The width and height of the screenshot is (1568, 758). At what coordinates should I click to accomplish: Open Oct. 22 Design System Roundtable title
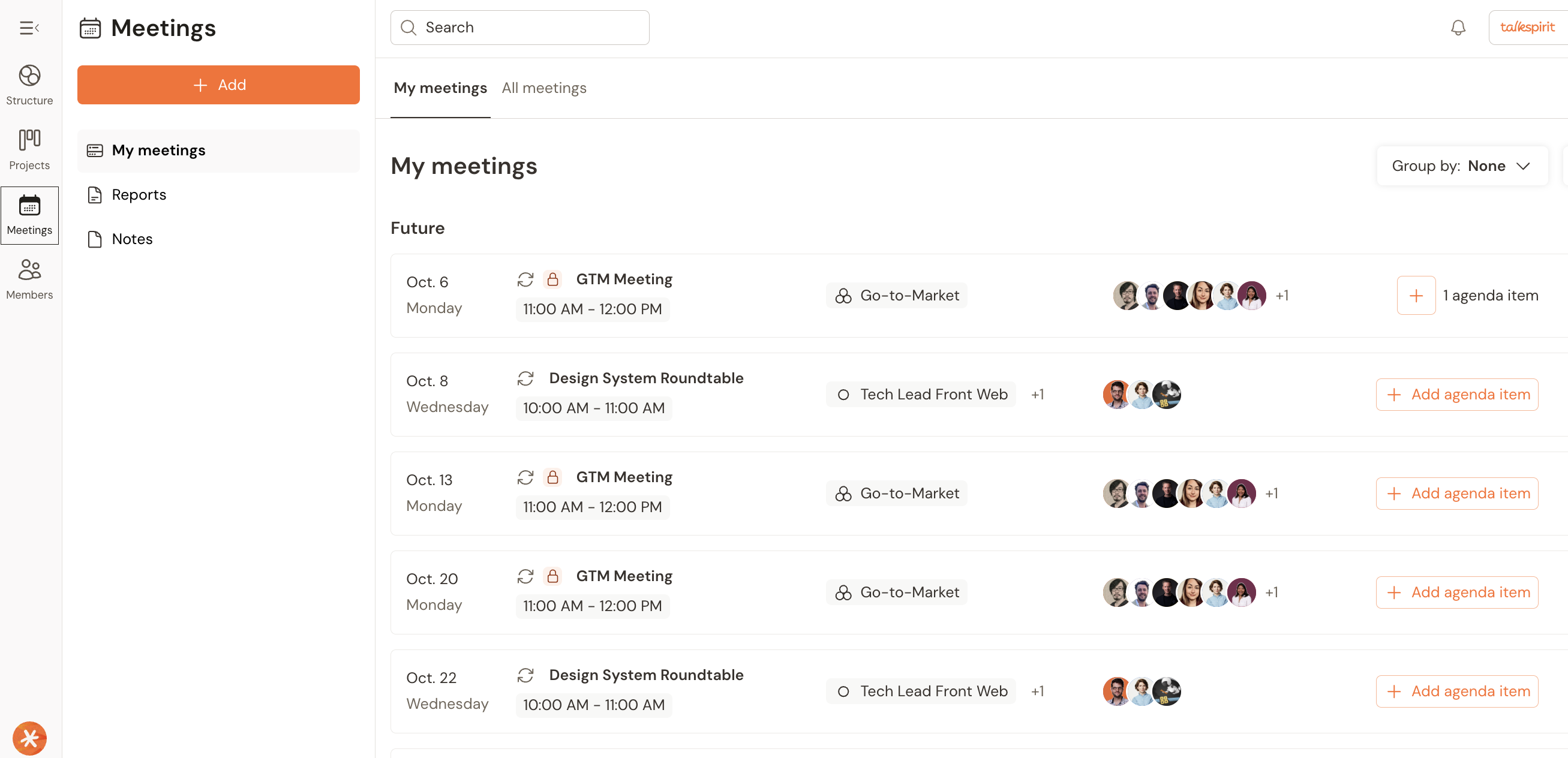tap(646, 675)
